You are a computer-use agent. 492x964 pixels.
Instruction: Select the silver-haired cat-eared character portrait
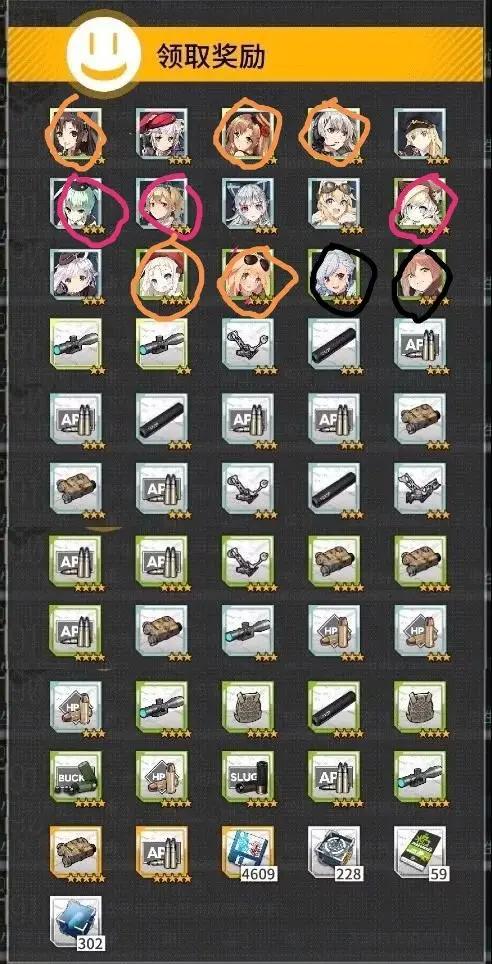(248, 205)
